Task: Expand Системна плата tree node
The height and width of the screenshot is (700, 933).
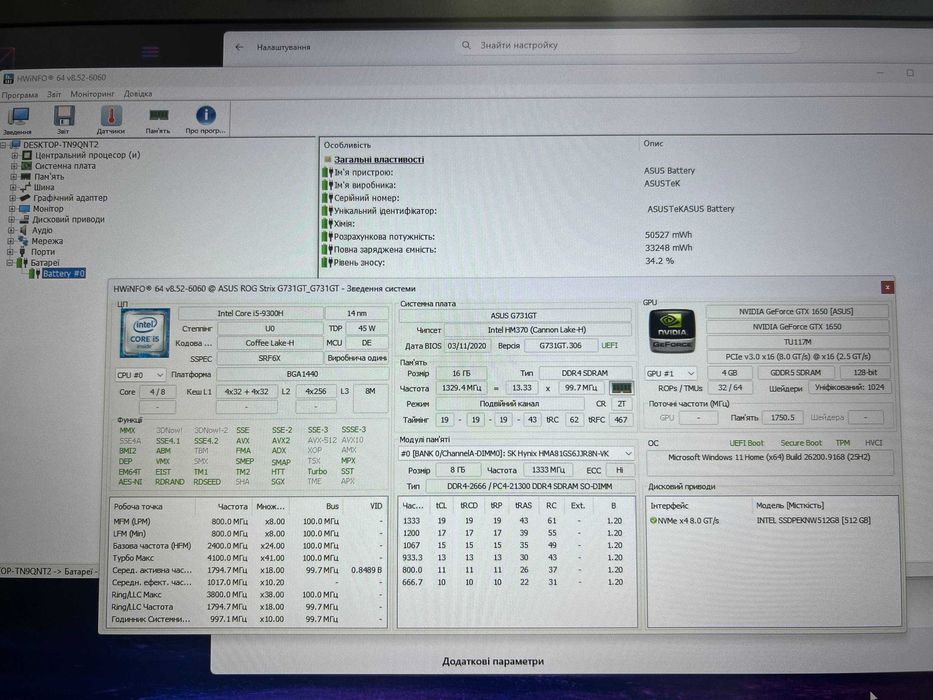Action: coord(14,166)
